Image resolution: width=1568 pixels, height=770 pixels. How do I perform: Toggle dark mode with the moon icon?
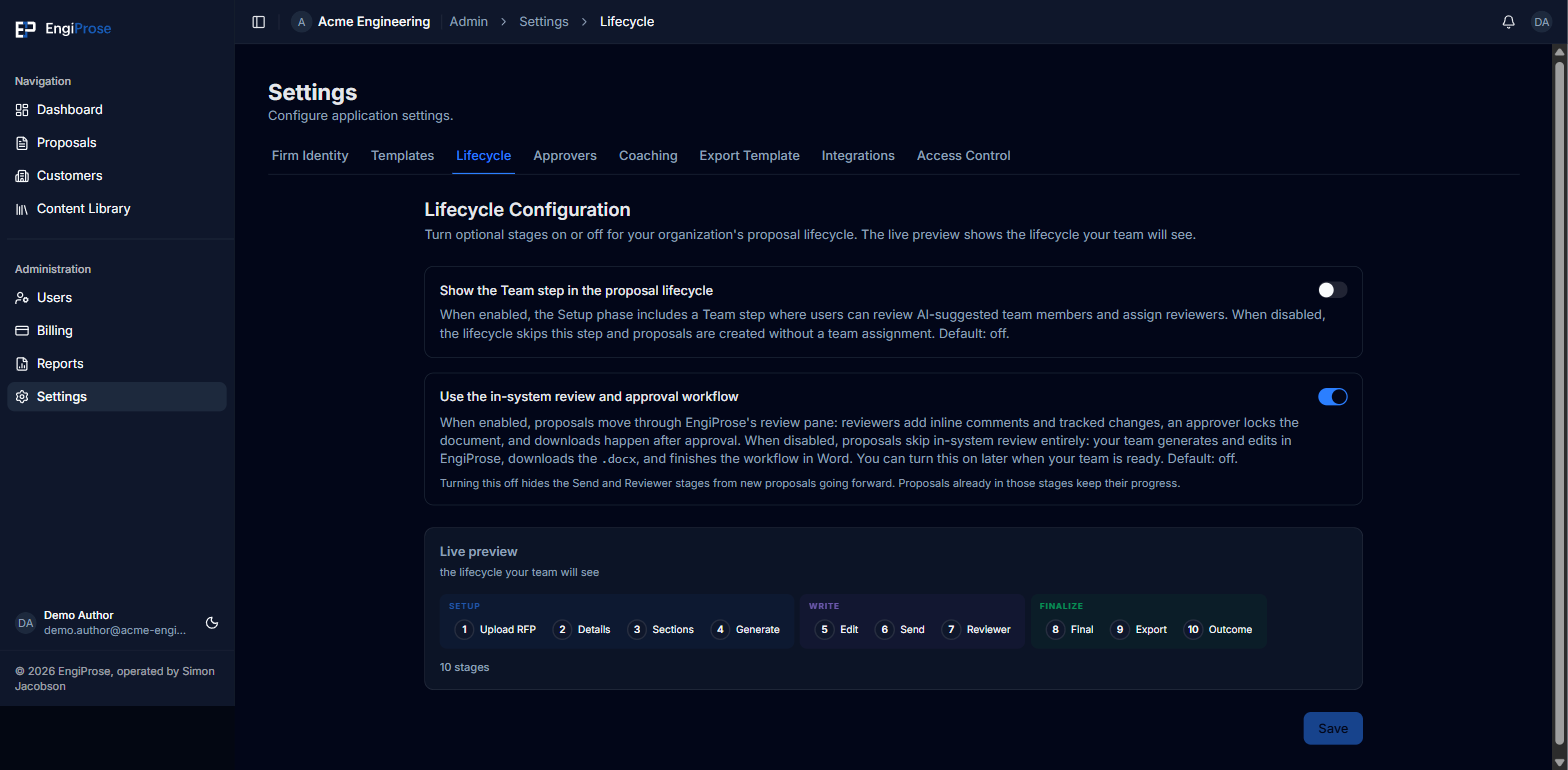212,623
